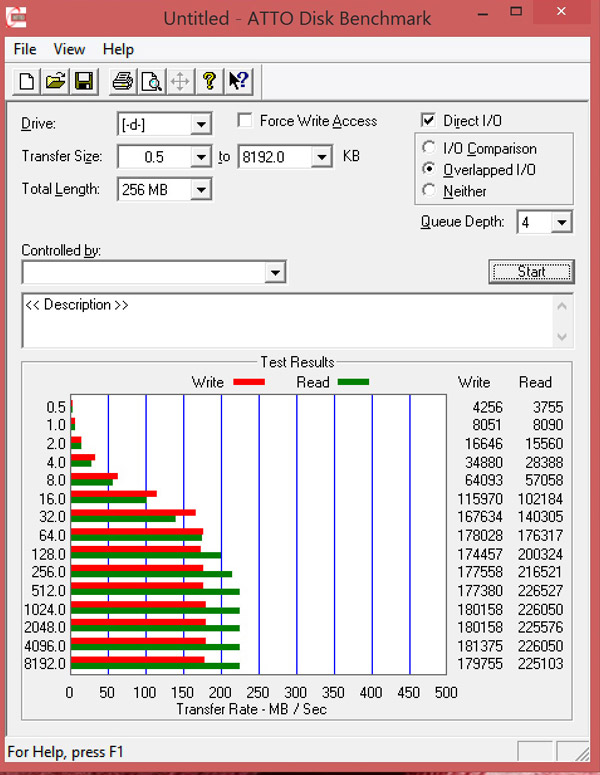The width and height of the screenshot is (600, 775).
Task: Open a saved benchmark file icon
Action: pos(55,82)
